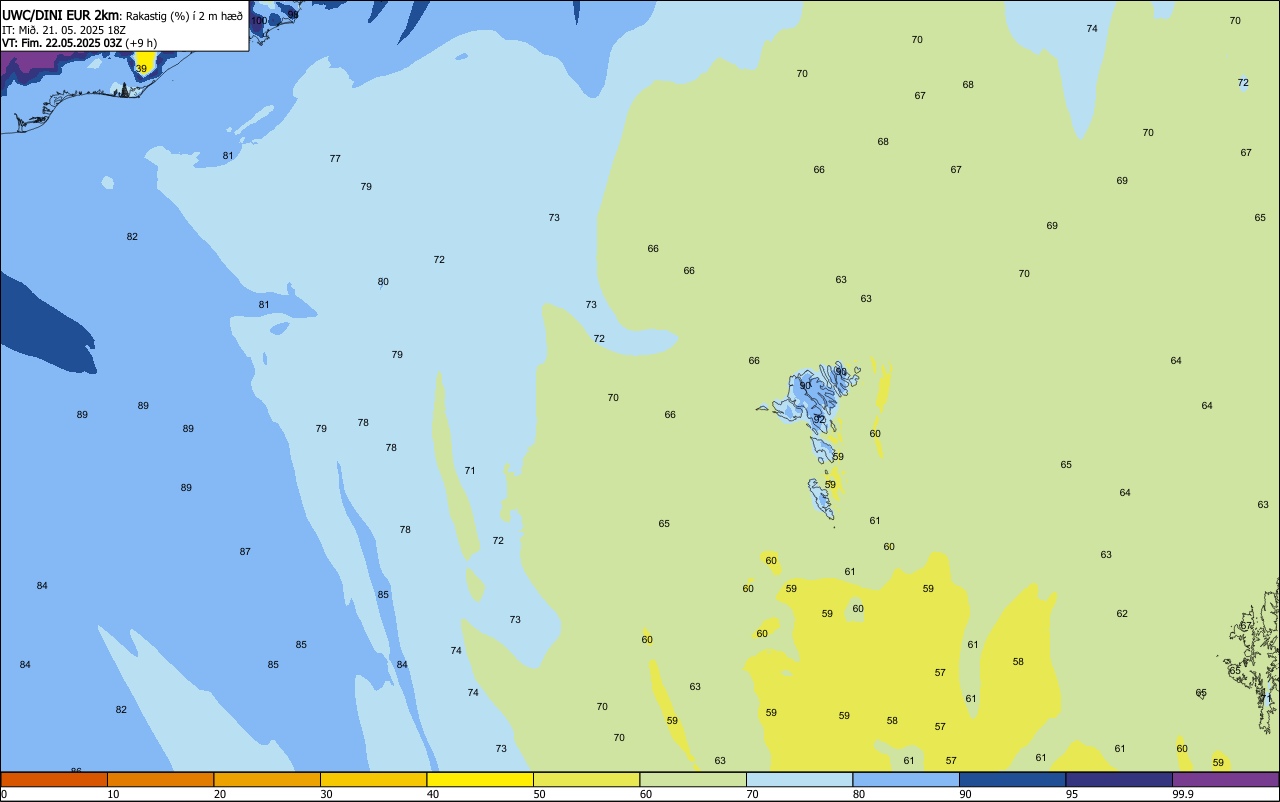Select the bright yellow 40–50 legend swatch
Viewport: 1280px width, 802px height.
[480, 779]
